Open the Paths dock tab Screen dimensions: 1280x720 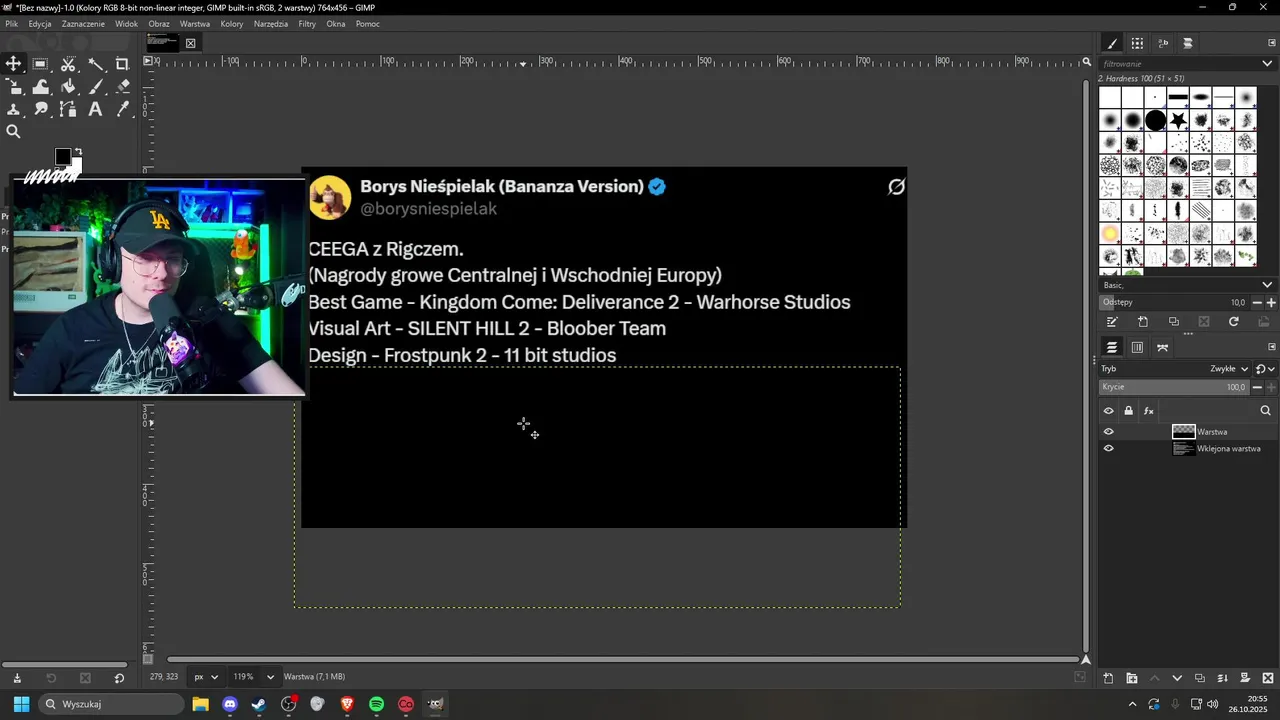click(1162, 347)
